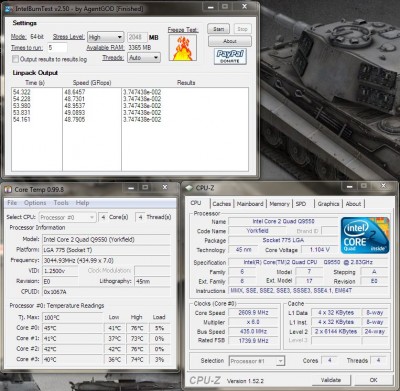400x391 pixels.
Task: Click the CPU-Z Core Speed 2609.9 MHz
Action: pyautogui.click(x=254, y=313)
